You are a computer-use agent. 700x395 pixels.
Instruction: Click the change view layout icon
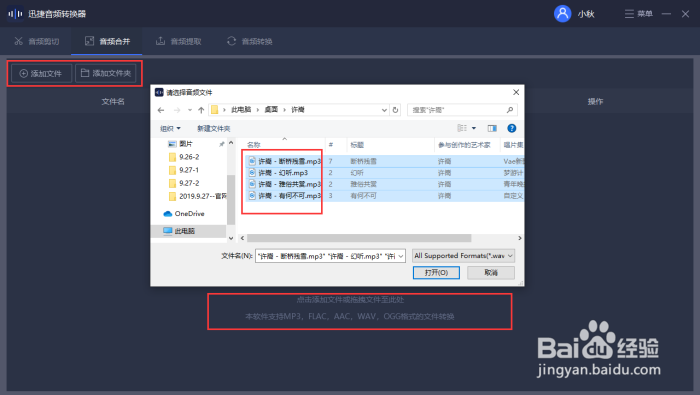(462, 128)
